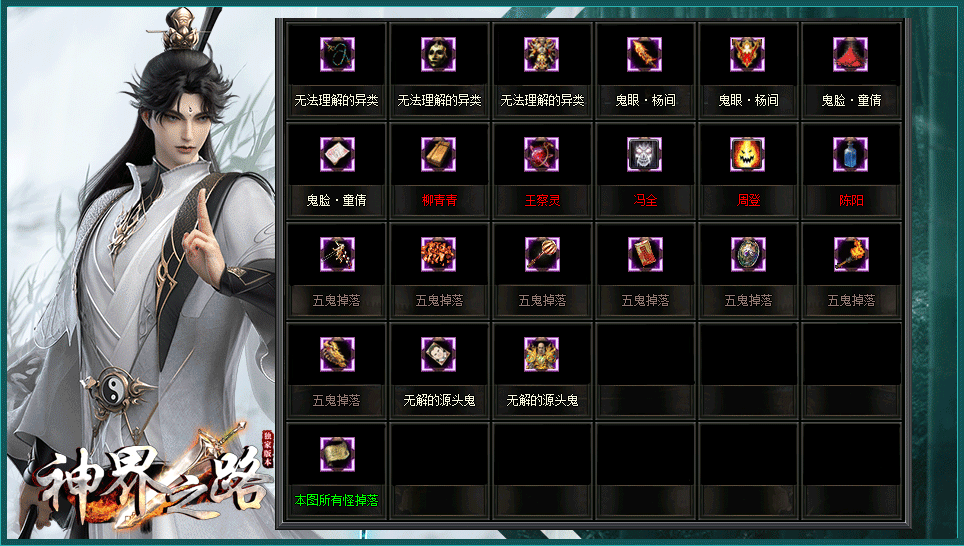Select the golden bag icon above 柳青青
Image resolution: width=964 pixels, height=546 pixels.
click(438, 154)
